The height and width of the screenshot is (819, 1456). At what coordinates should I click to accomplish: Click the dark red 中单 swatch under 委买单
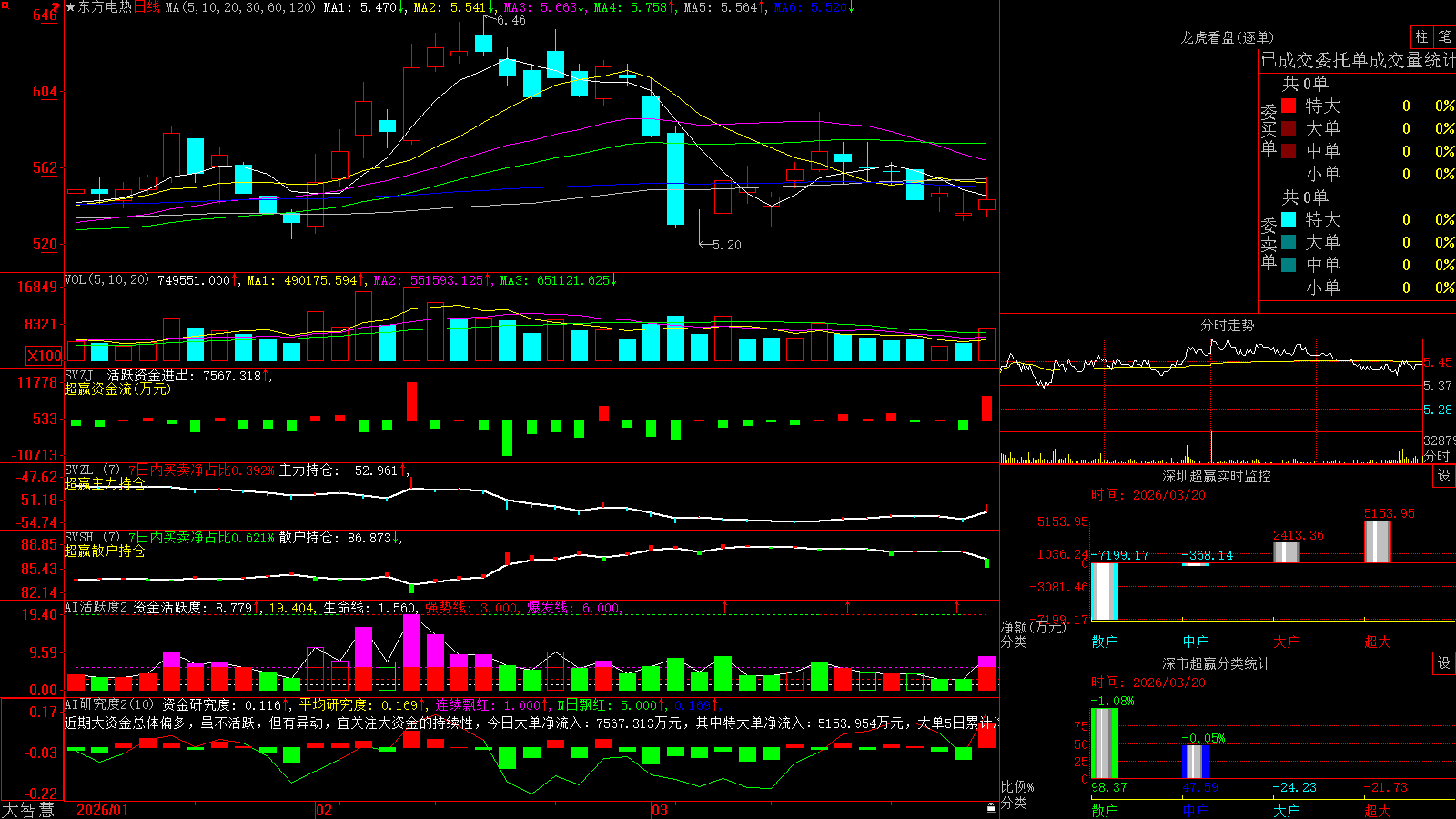point(1289,151)
